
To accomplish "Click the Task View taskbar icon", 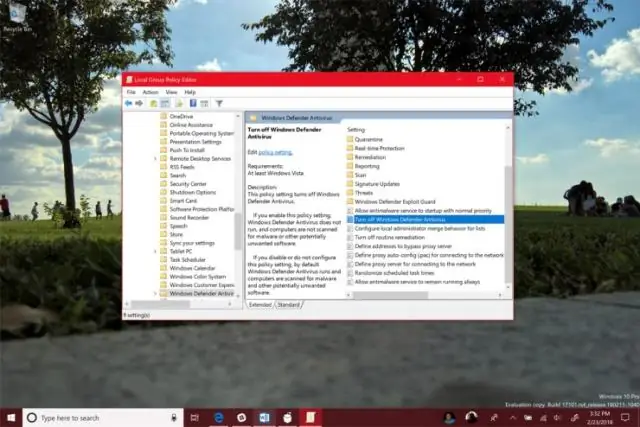I will (x=195, y=418).
